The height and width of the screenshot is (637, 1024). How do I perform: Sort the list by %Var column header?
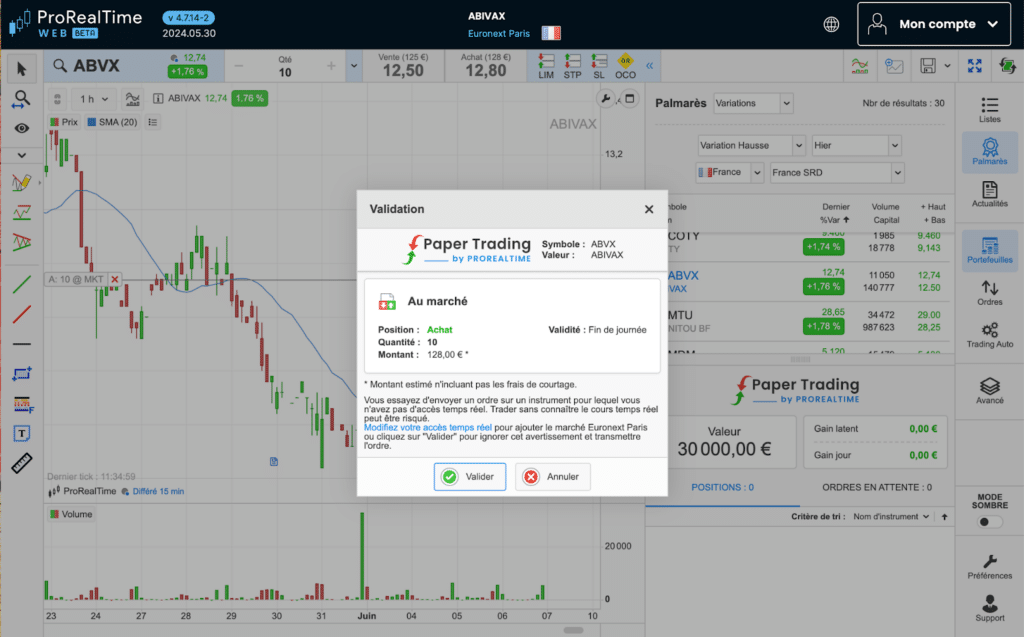(835, 220)
